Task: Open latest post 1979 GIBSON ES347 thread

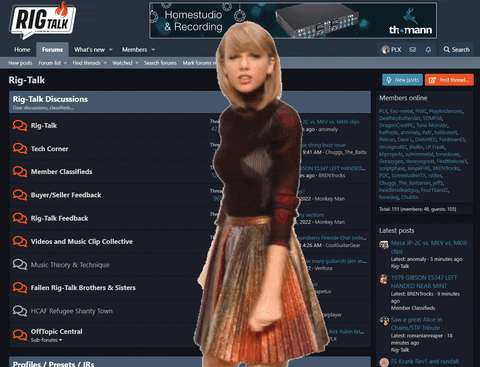Action: (x=424, y=282)
